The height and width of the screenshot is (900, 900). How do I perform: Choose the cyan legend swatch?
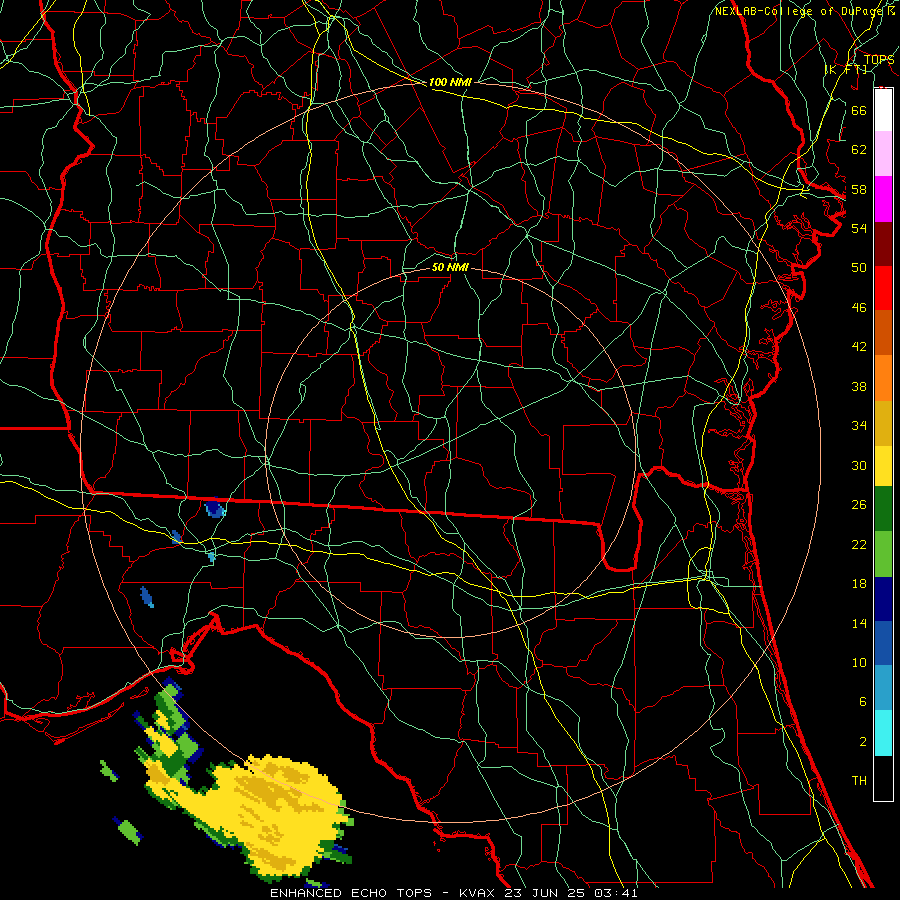click(883, 733)
